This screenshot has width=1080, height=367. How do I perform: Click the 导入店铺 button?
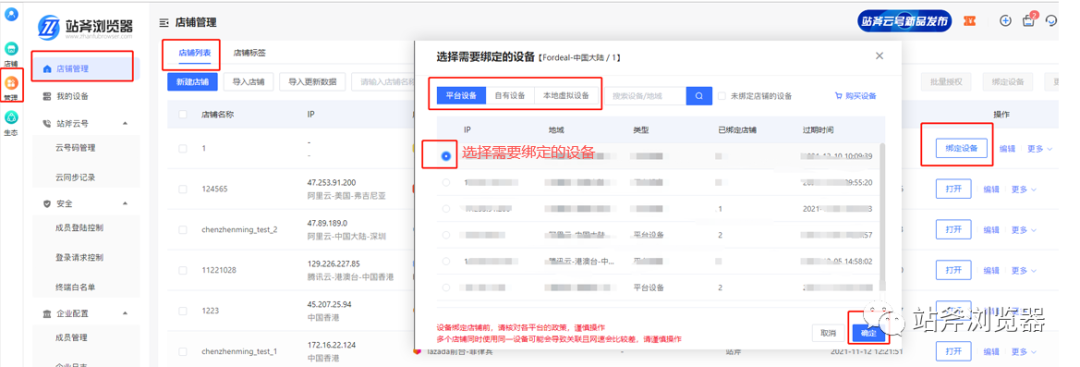coord(249,82)
